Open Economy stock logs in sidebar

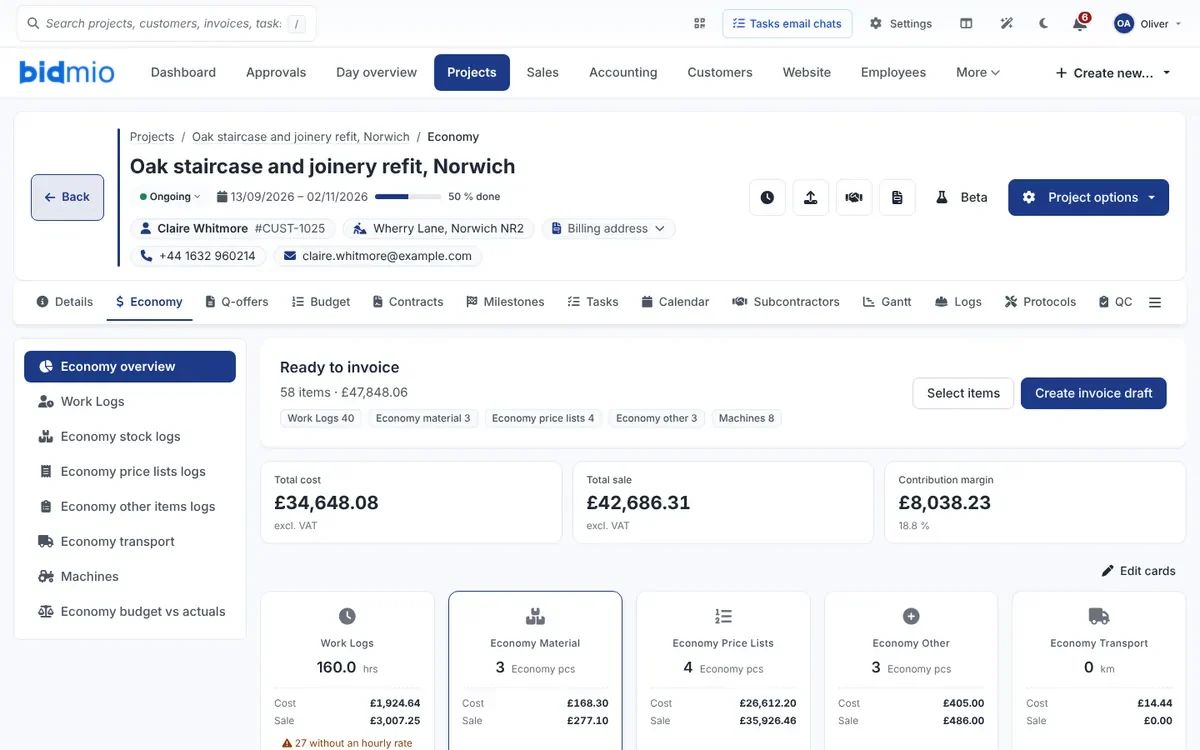point(130,436)
